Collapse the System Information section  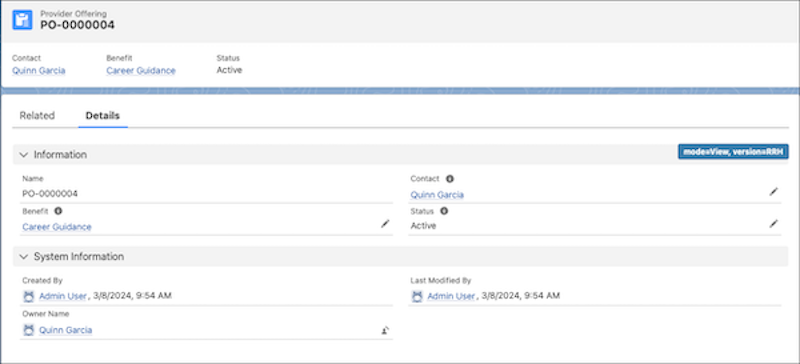click(x=23, y=257)
